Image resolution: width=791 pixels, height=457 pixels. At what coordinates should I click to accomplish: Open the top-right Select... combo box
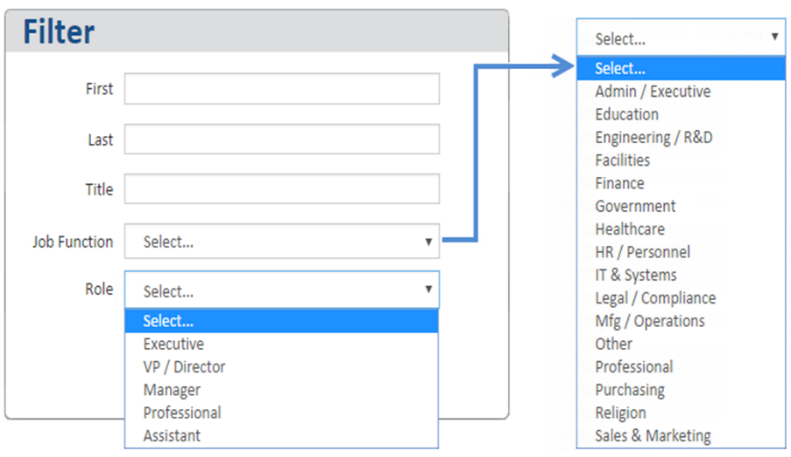[681, 37]
